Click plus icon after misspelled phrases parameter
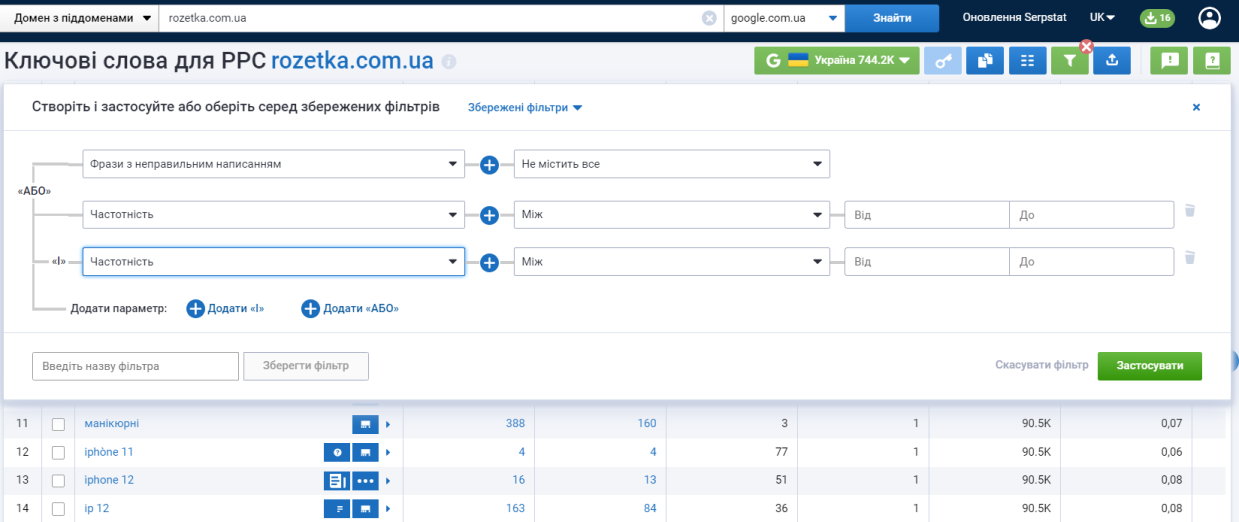 489,164
